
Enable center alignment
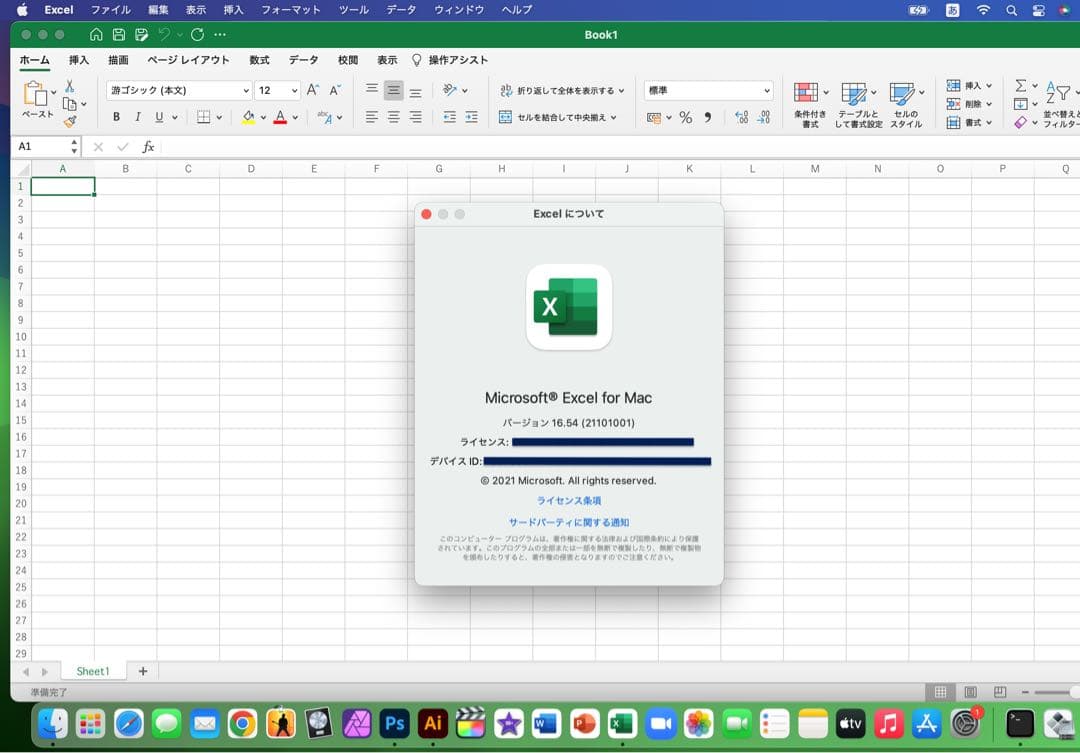point(393,117)
